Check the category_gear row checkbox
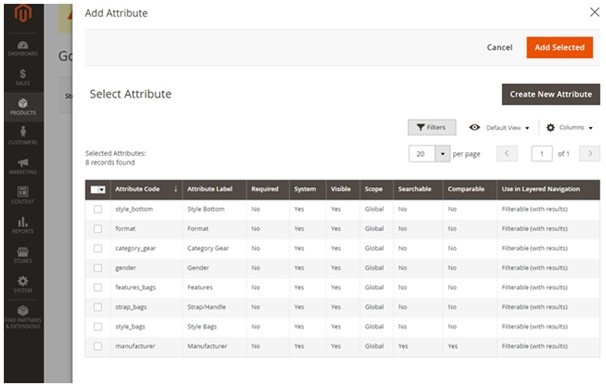 pos(98,248)
